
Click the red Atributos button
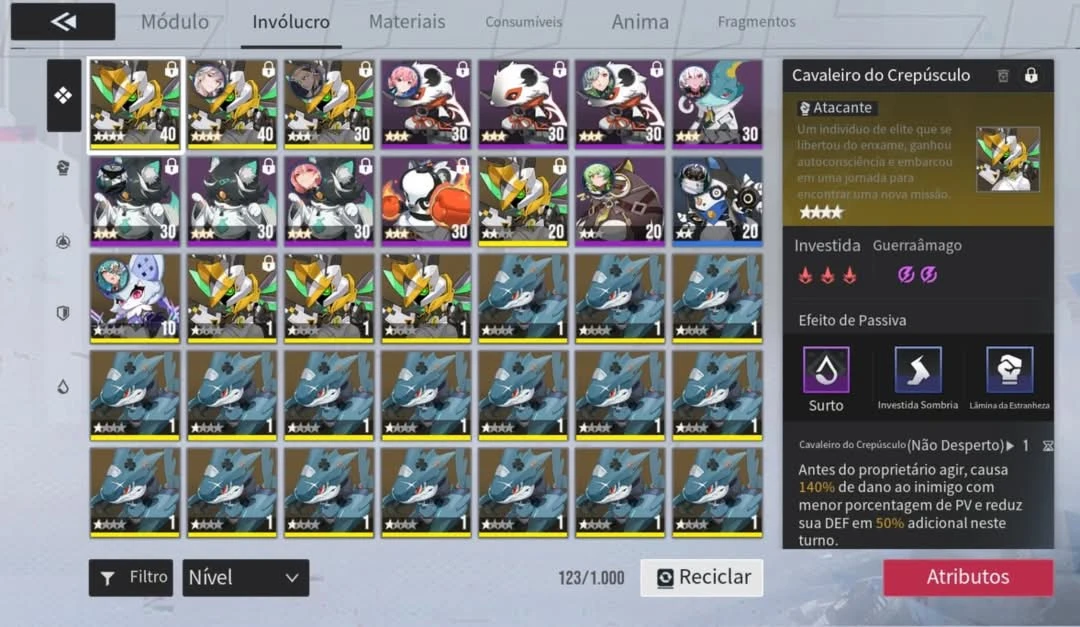(x=968, y=577)
